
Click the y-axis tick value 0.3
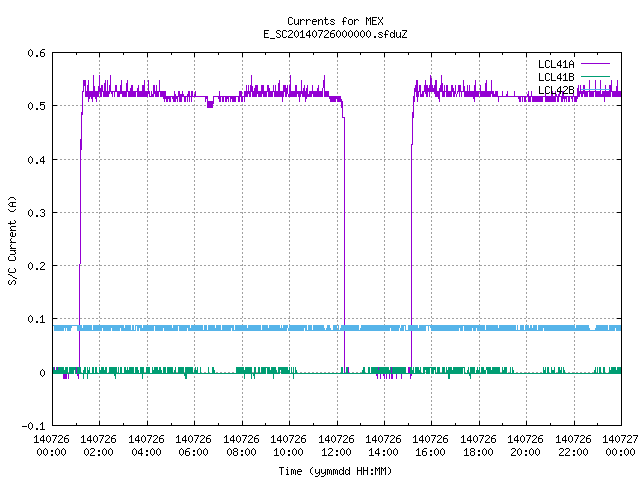36,213
